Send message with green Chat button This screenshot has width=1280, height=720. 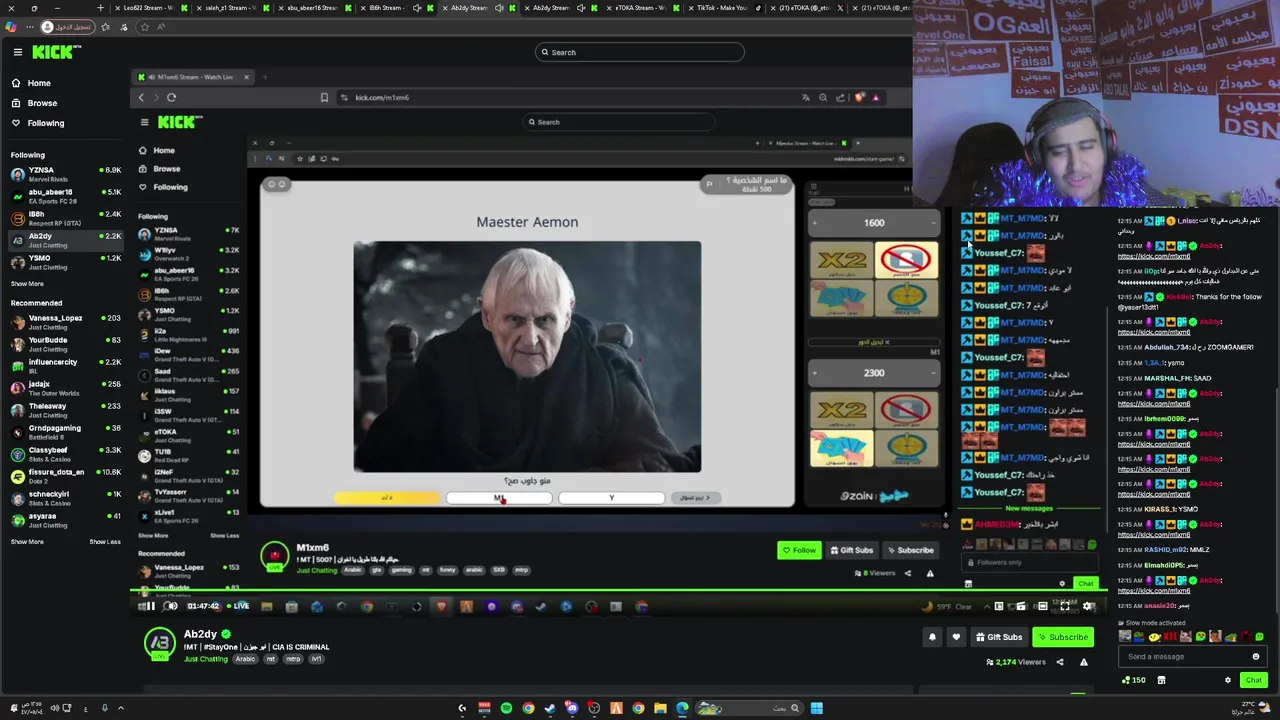tap(1253, 680)
